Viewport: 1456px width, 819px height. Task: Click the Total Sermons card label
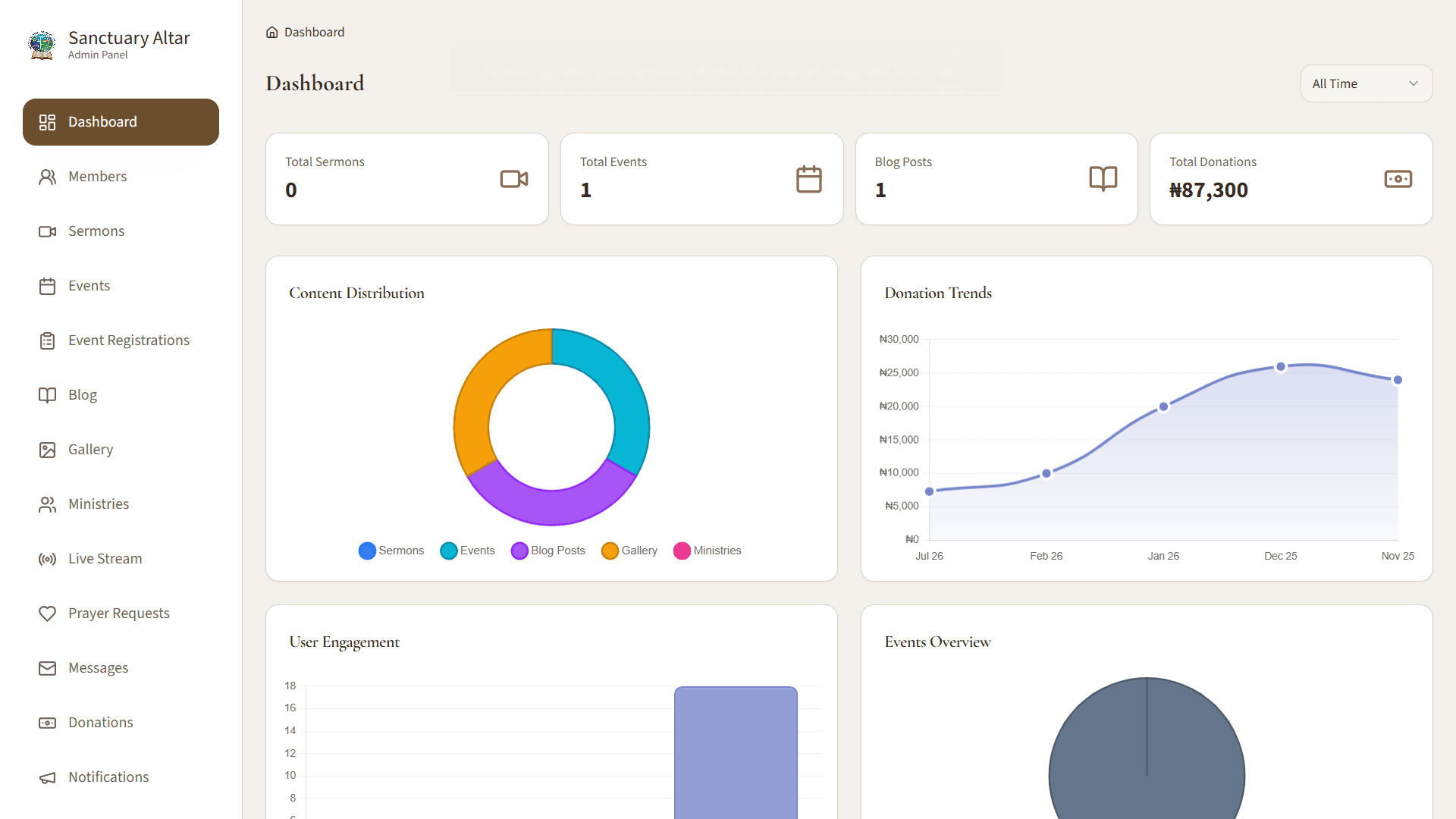coord(325,162)
